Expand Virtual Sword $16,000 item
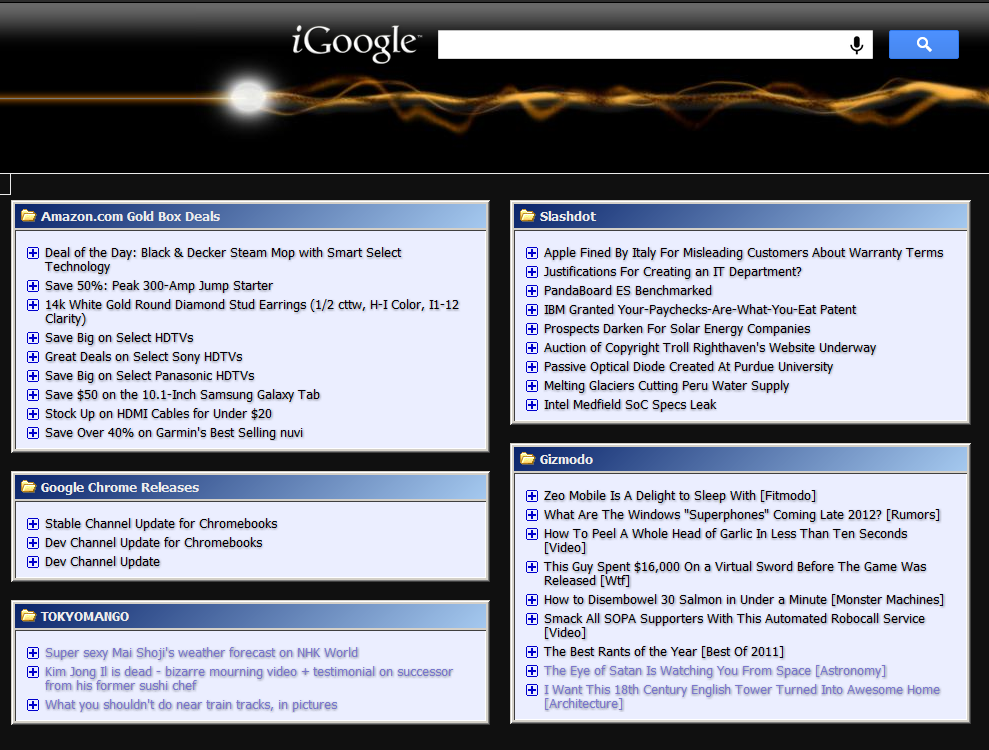Screen dimensions: 989x750 tap(532, 566)
